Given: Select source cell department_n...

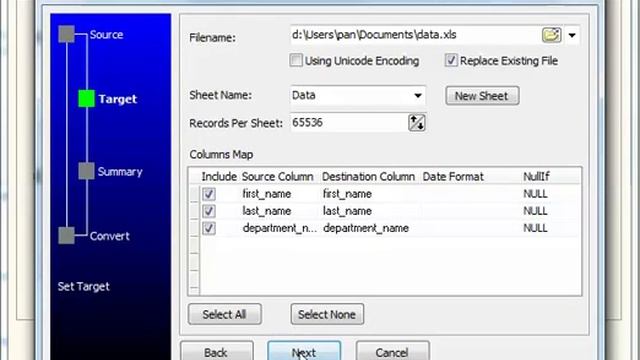Looking at the screenshot, I should (280, 228).
